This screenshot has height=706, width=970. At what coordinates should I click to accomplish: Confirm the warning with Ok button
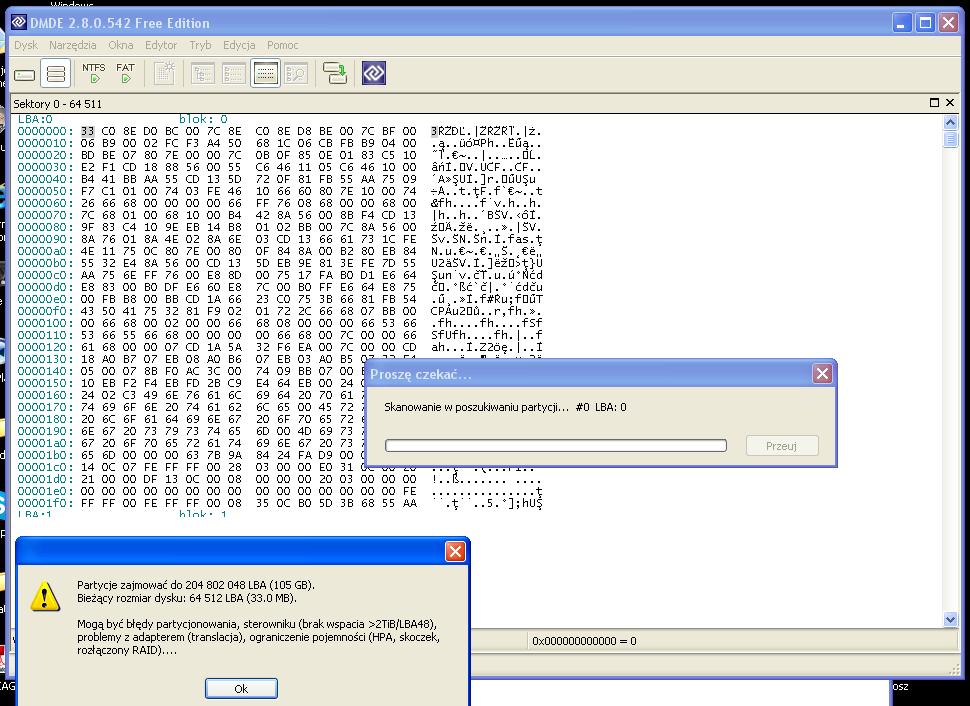241,689
